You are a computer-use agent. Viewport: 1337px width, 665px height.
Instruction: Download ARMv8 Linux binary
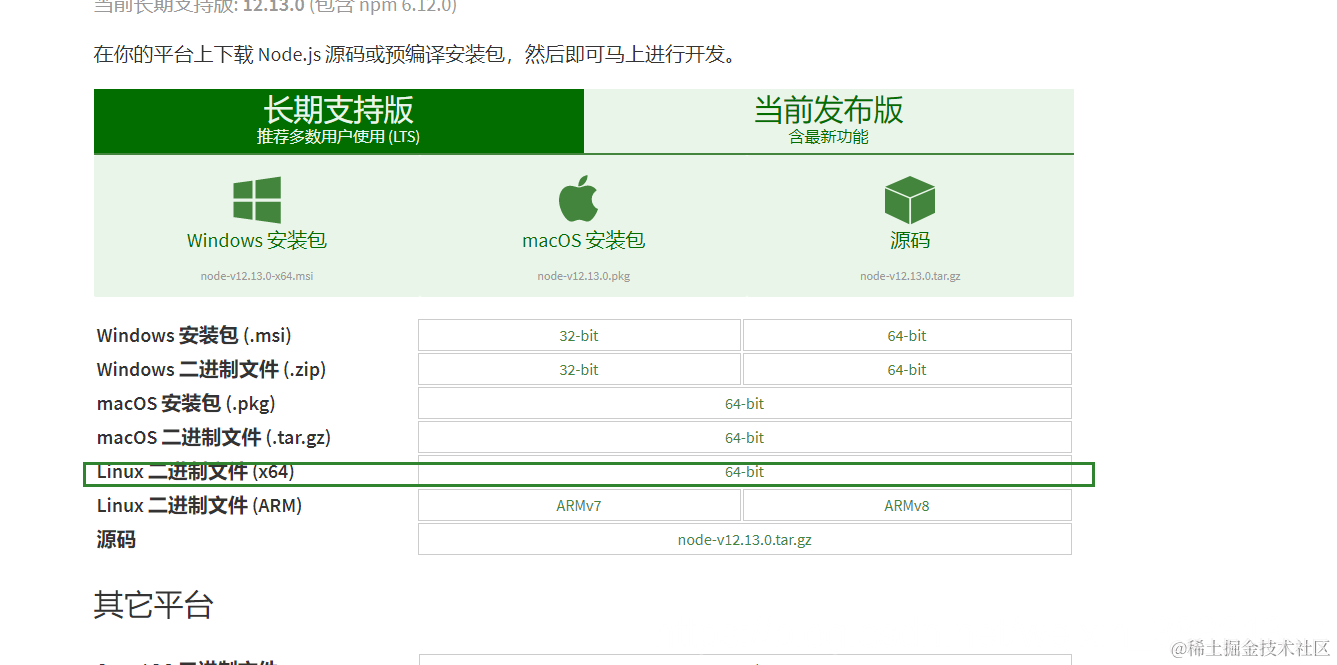907,506
